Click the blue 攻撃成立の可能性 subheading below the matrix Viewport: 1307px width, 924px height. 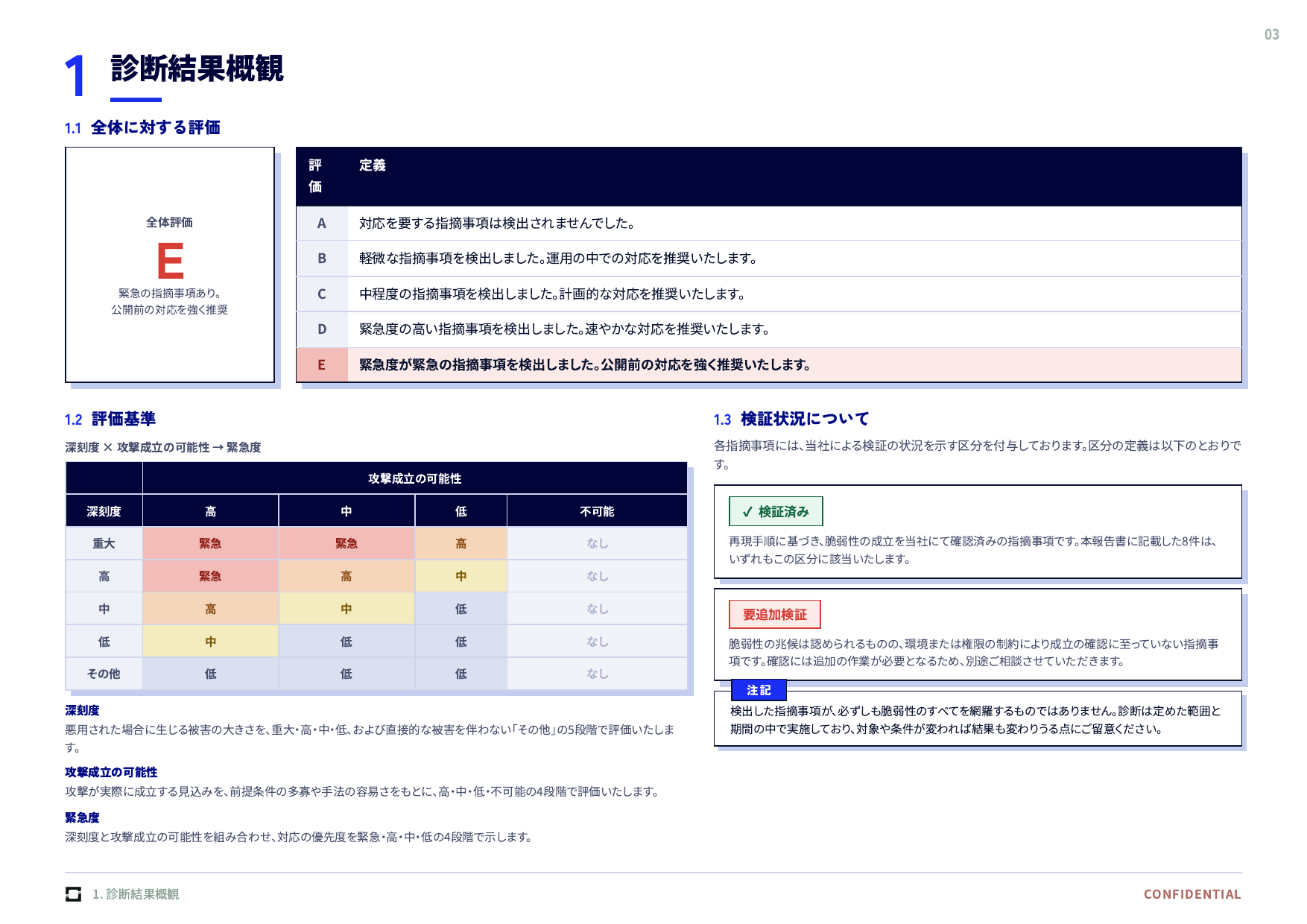[111, 772]
